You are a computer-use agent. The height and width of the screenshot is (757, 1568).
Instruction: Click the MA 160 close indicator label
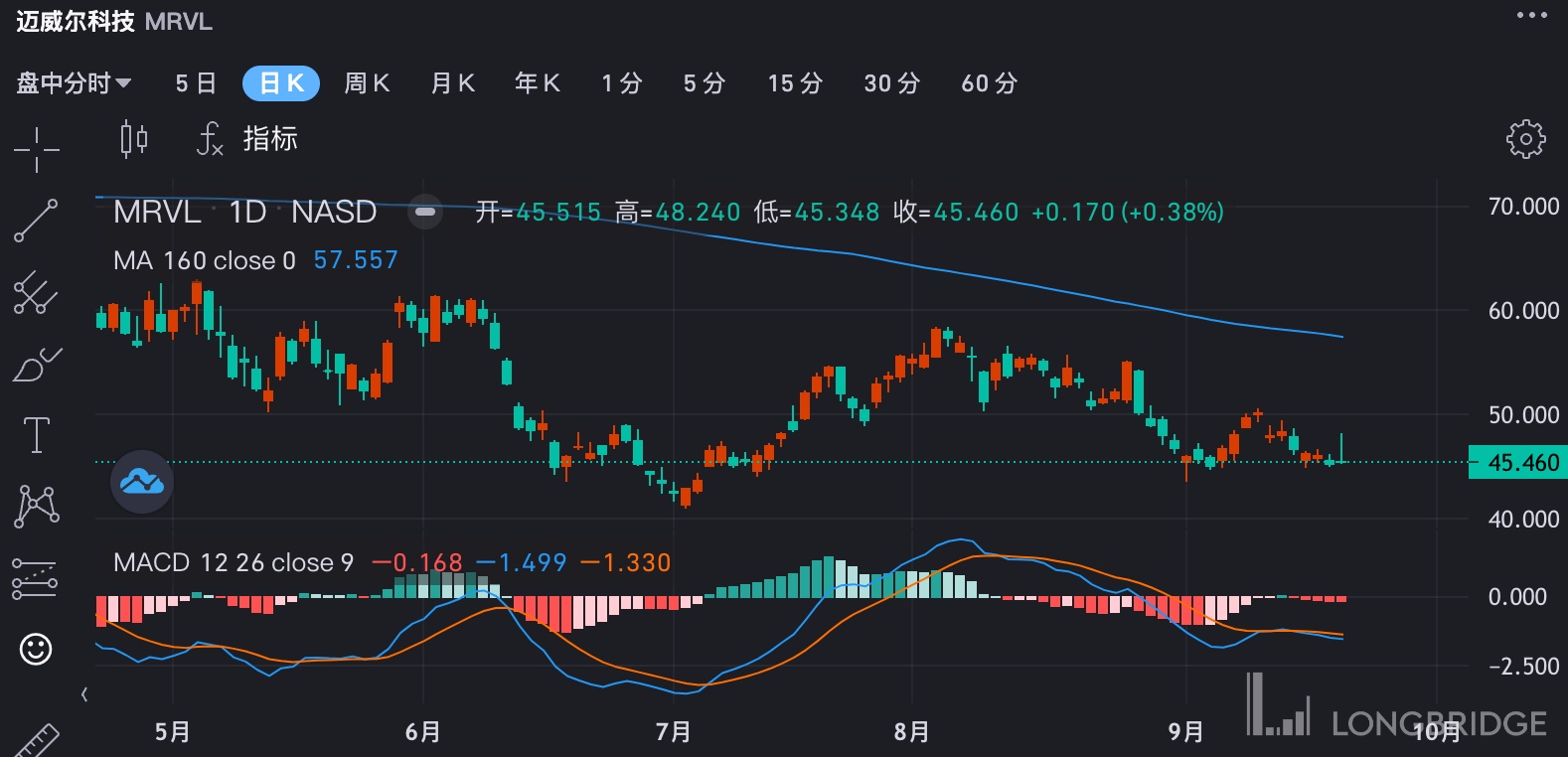click(x=205, y=260)
